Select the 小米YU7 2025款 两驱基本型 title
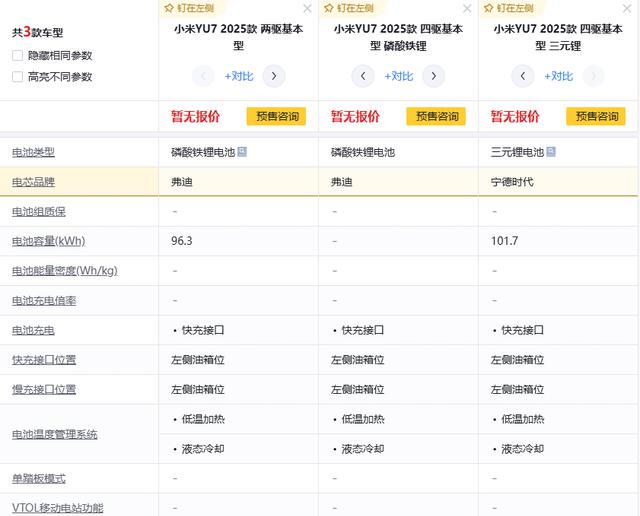The width and height of the screenshot is (640, 516). click(x=239, y=37)
